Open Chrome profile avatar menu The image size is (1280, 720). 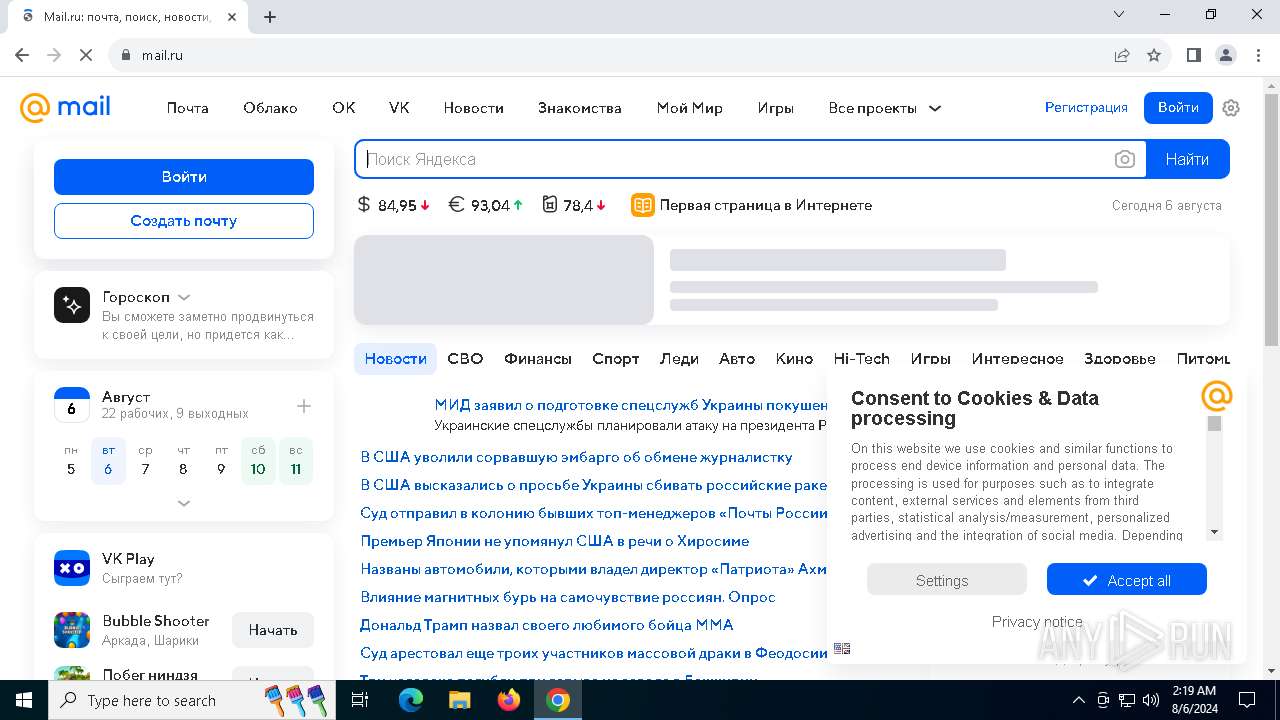point(1226,55)
